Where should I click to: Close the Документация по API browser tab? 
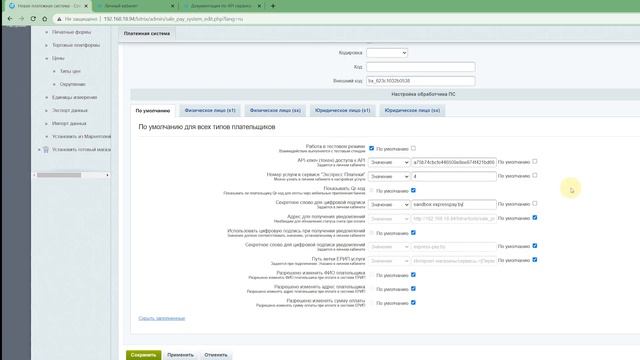[259, 6]
